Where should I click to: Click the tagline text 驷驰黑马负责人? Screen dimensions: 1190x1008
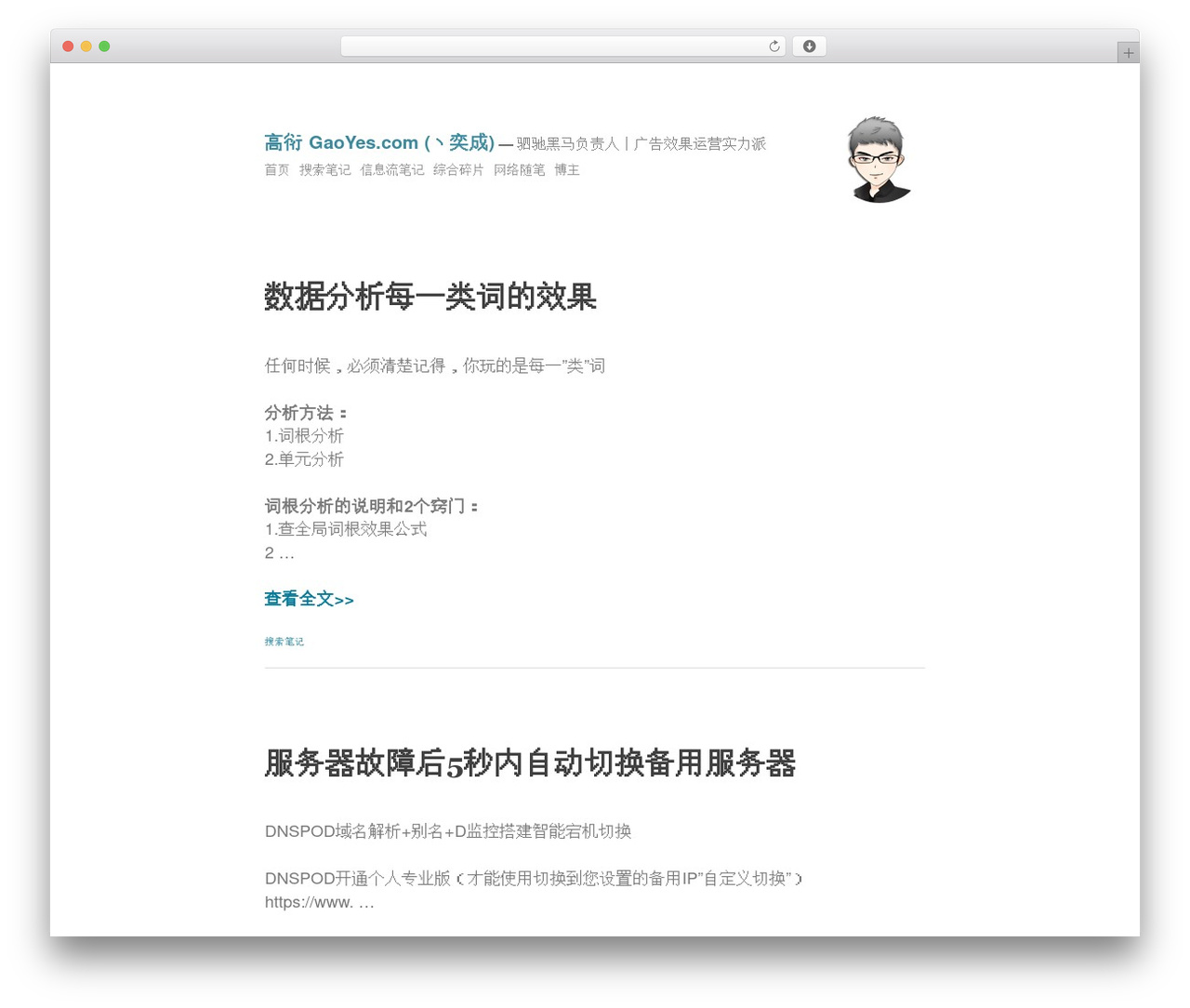click(x=567, y=143)
